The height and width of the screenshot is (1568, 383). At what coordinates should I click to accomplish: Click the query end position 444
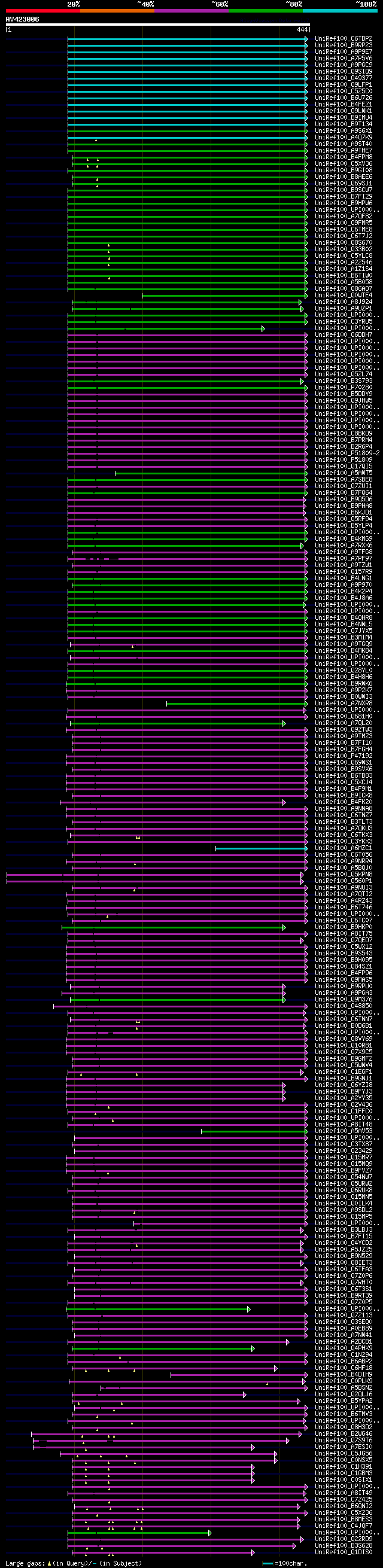pyautogui.click(x=302, y=30)
